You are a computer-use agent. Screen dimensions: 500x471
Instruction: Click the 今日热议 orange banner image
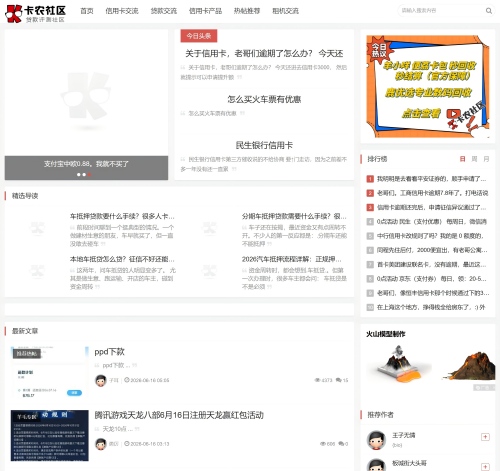(428, 87)
